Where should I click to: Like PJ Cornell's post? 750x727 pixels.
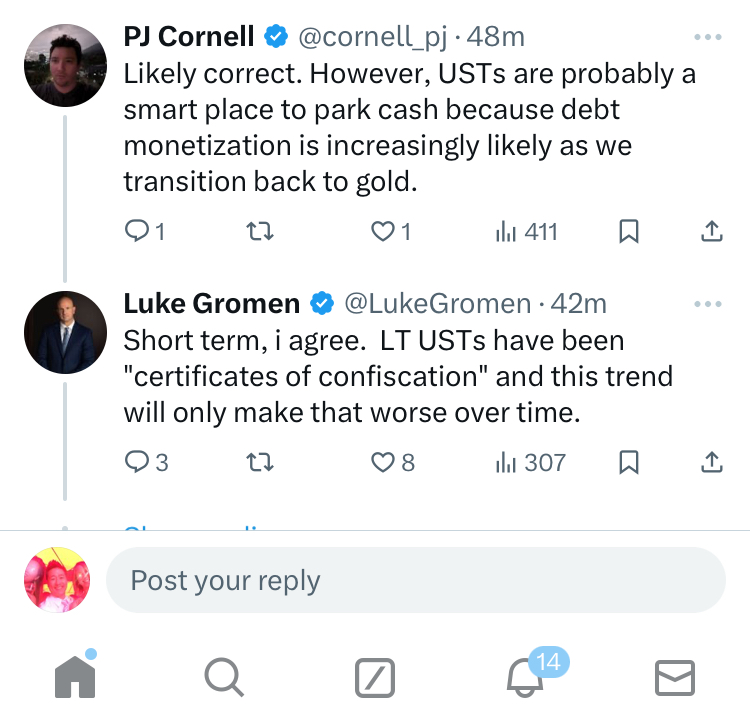pyautogui.click(x=383, y=232)
